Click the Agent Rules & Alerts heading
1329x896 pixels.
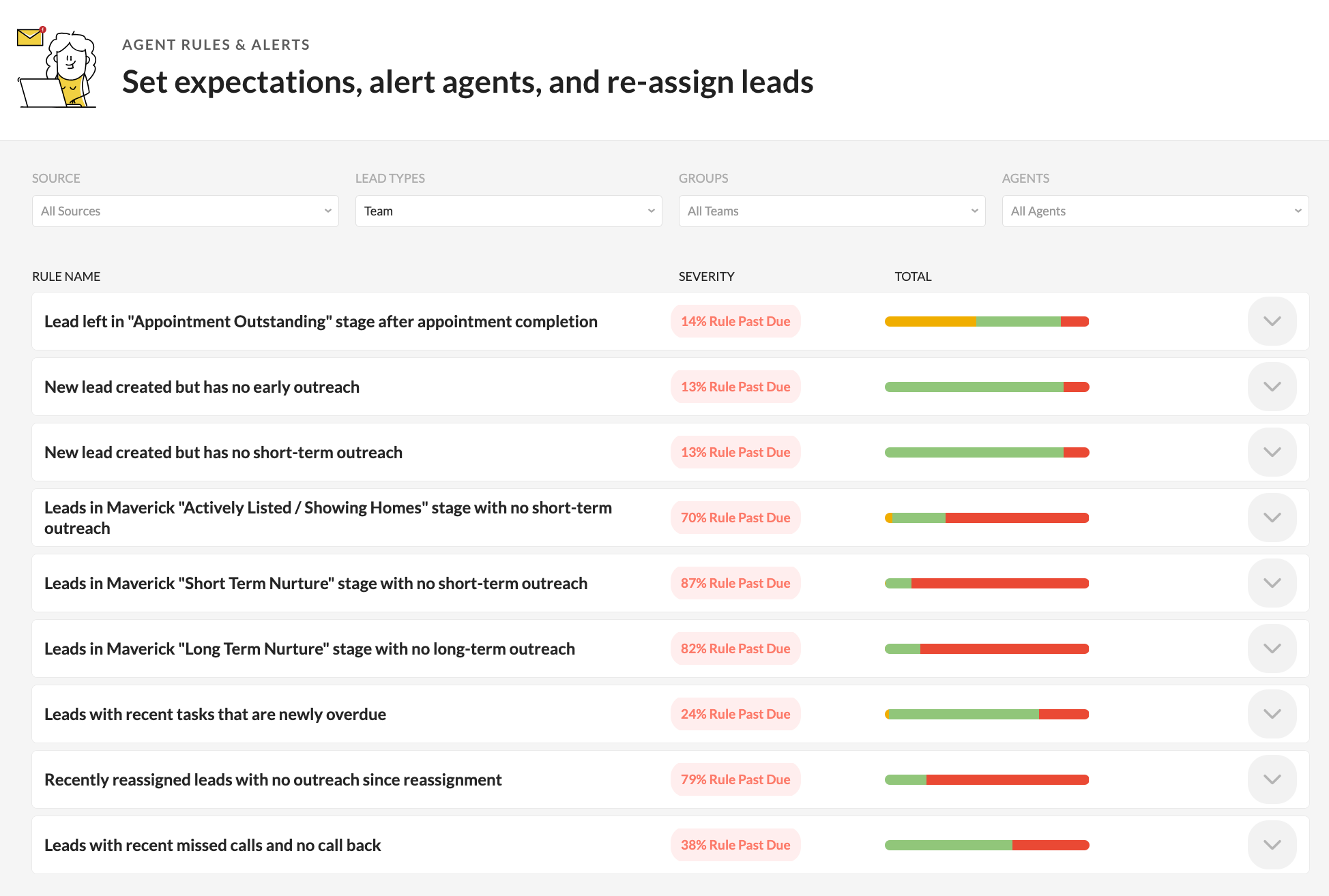(x=216, y=45)
